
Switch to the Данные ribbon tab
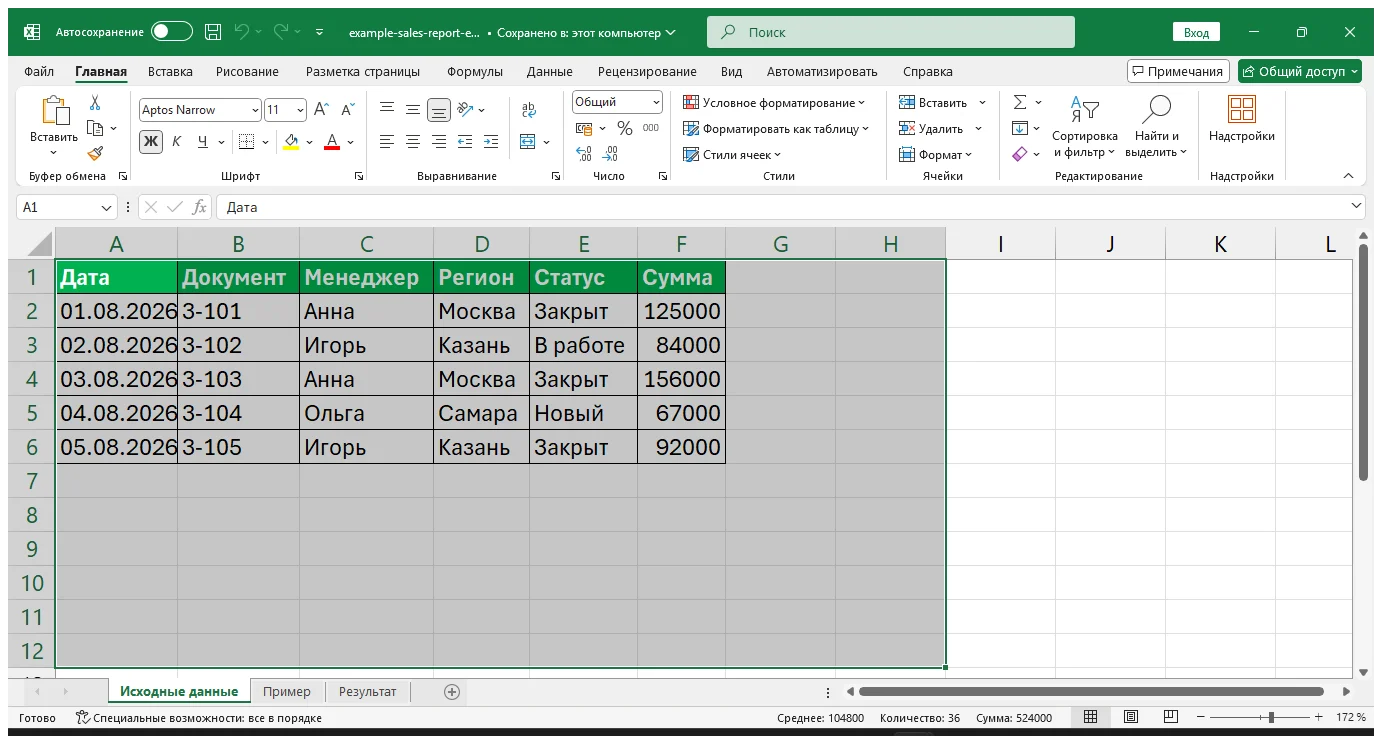pyautogui.click(x=550, y=72)
